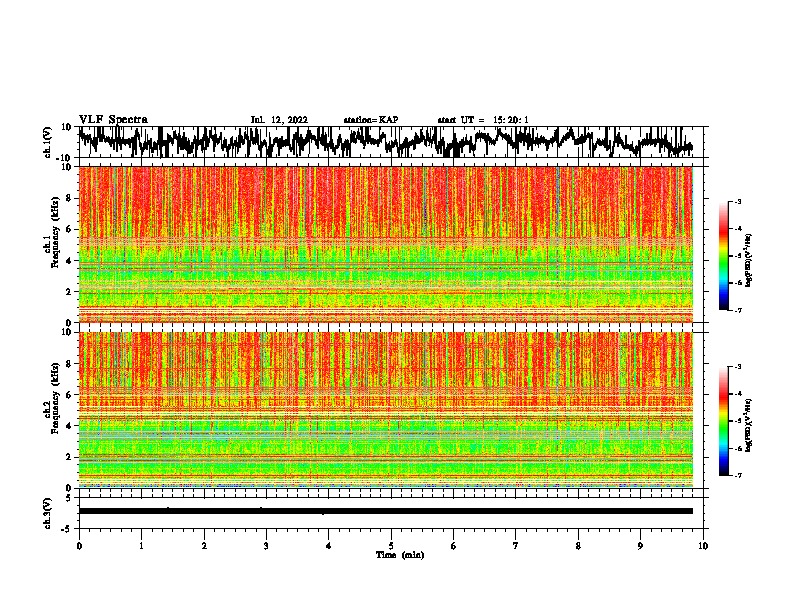Click the "8" kHz tick on ch.1 spectrogram

coord(69,198)
